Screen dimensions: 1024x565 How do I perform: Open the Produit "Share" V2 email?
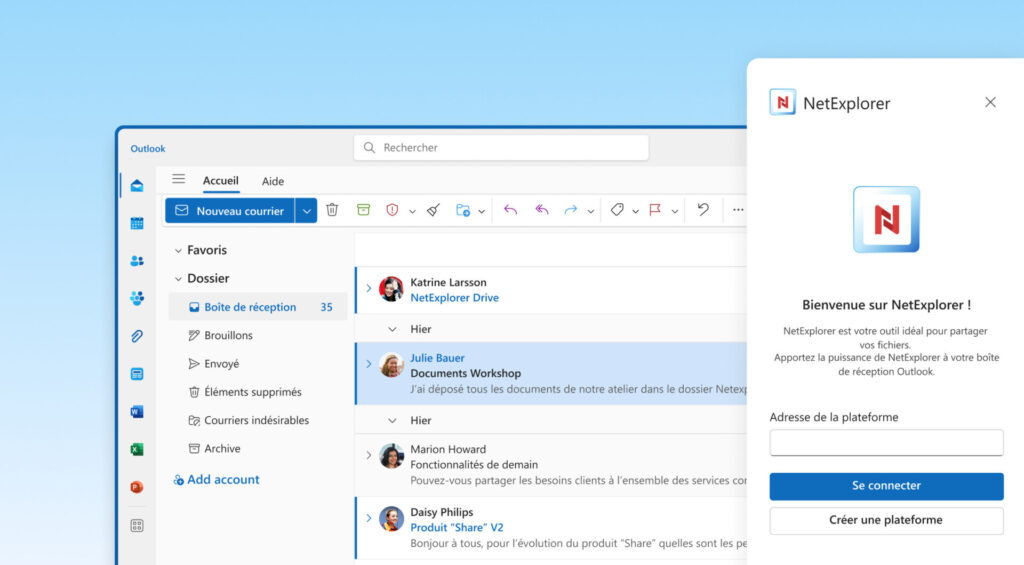click(x=456, y=528)
